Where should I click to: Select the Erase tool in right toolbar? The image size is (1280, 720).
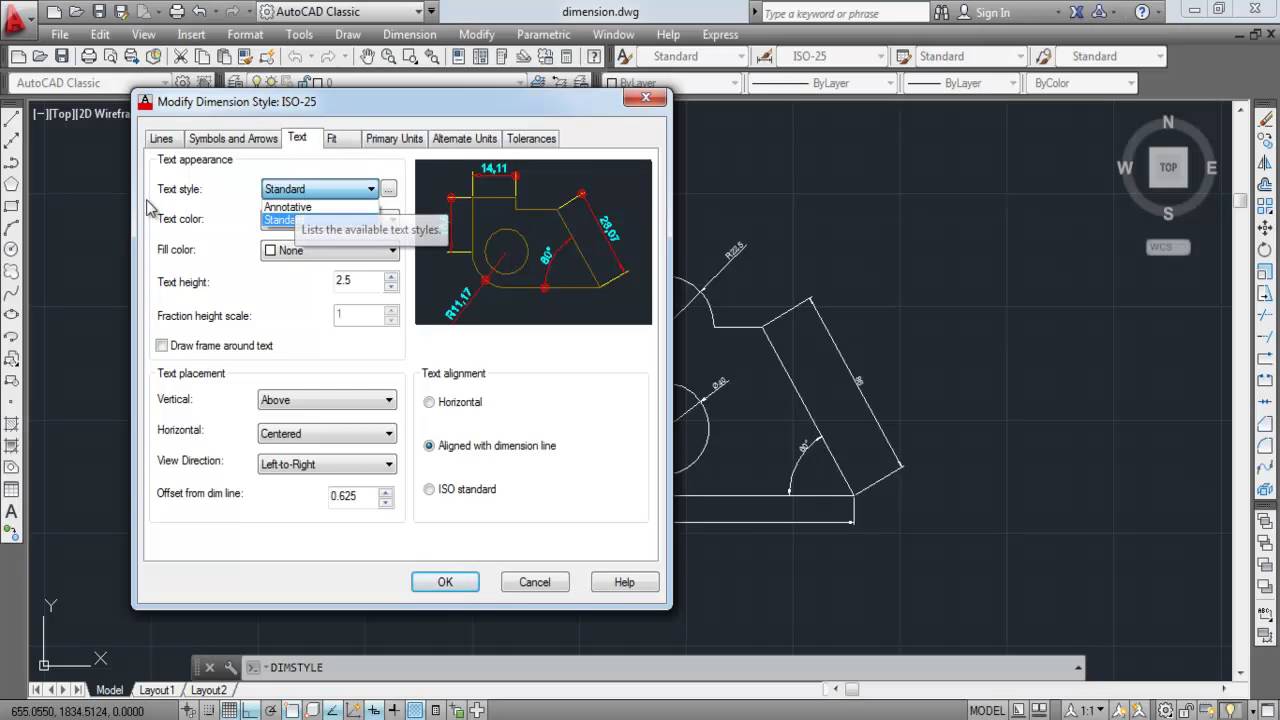point(1266,119)
